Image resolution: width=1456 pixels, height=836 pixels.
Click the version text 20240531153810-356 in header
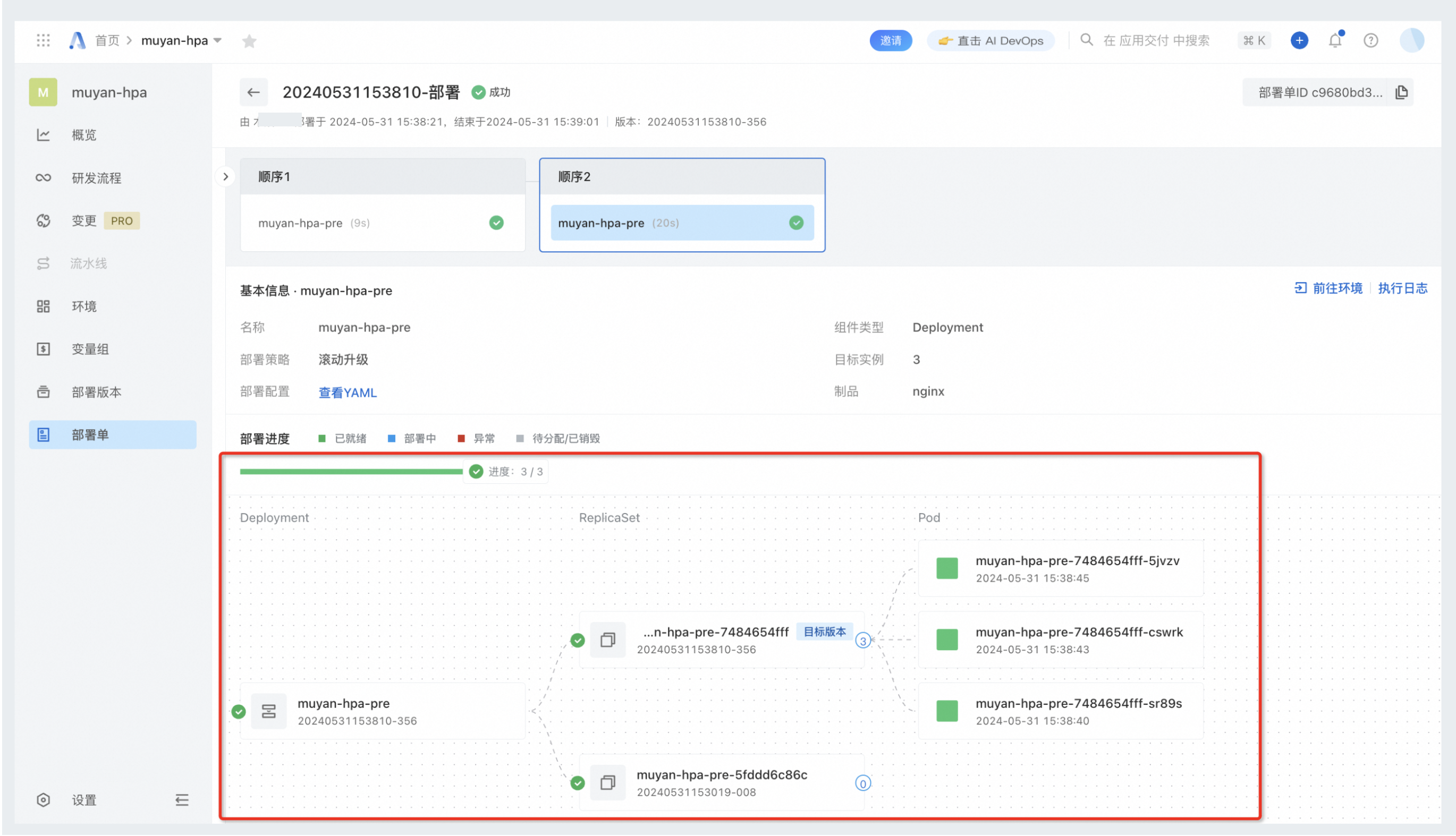(x=706, y=122)
